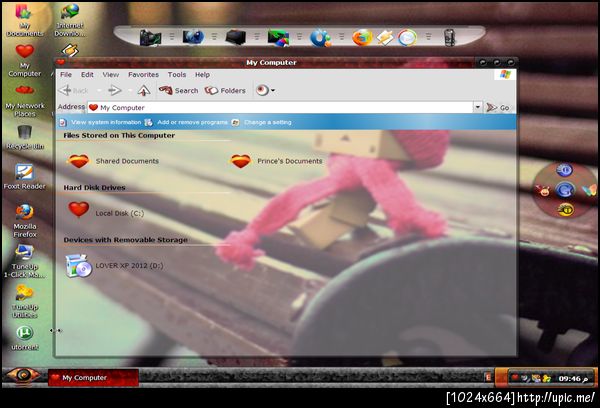Select LOVER XP 2012 (D:) disc drive
Image resolution: width=600 pixels, height=408 pixels.
click(x=114, y=265)
